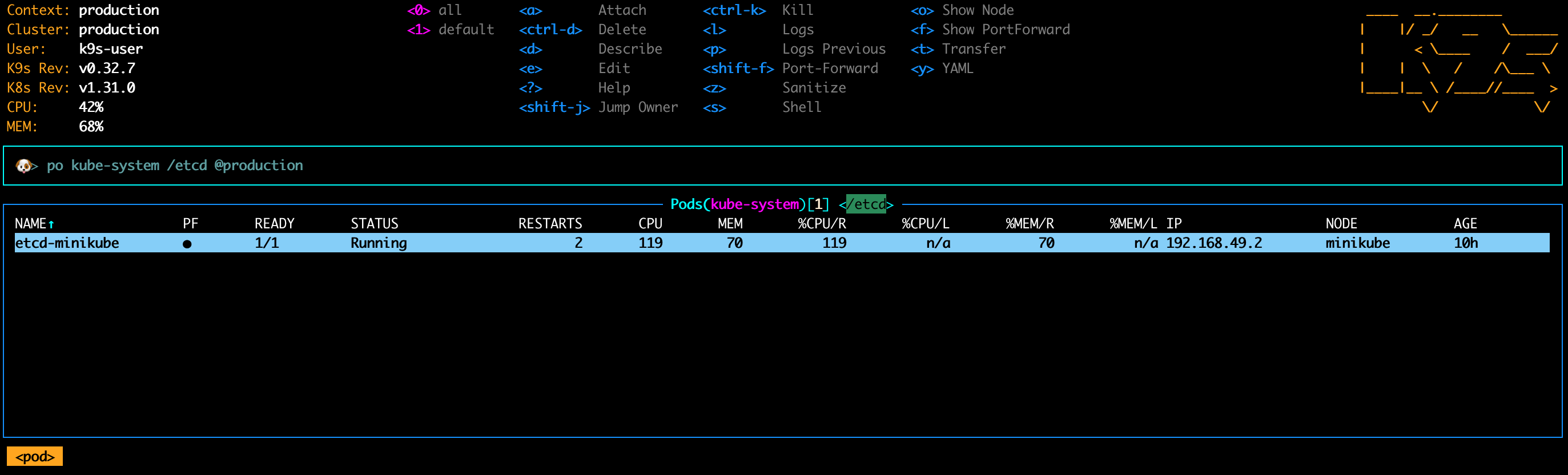The image size is (1568, 475).
Task: Click the <f> Show PortForward shortcut
Action: [x=990, y=30]
